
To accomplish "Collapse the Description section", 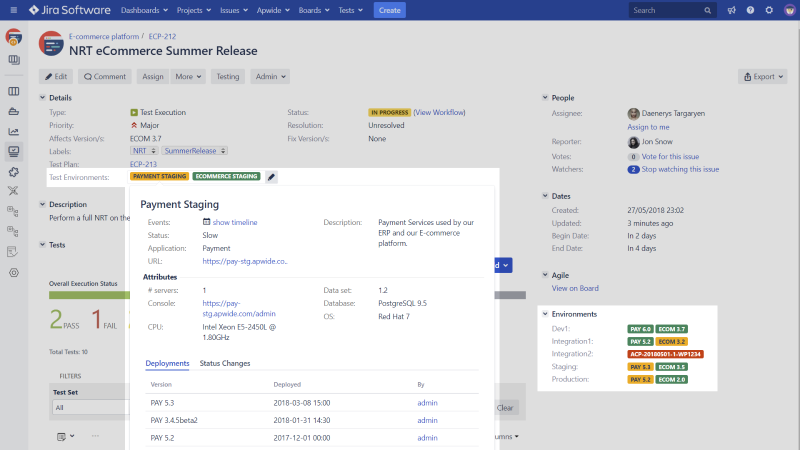I will tap(42, 204).
